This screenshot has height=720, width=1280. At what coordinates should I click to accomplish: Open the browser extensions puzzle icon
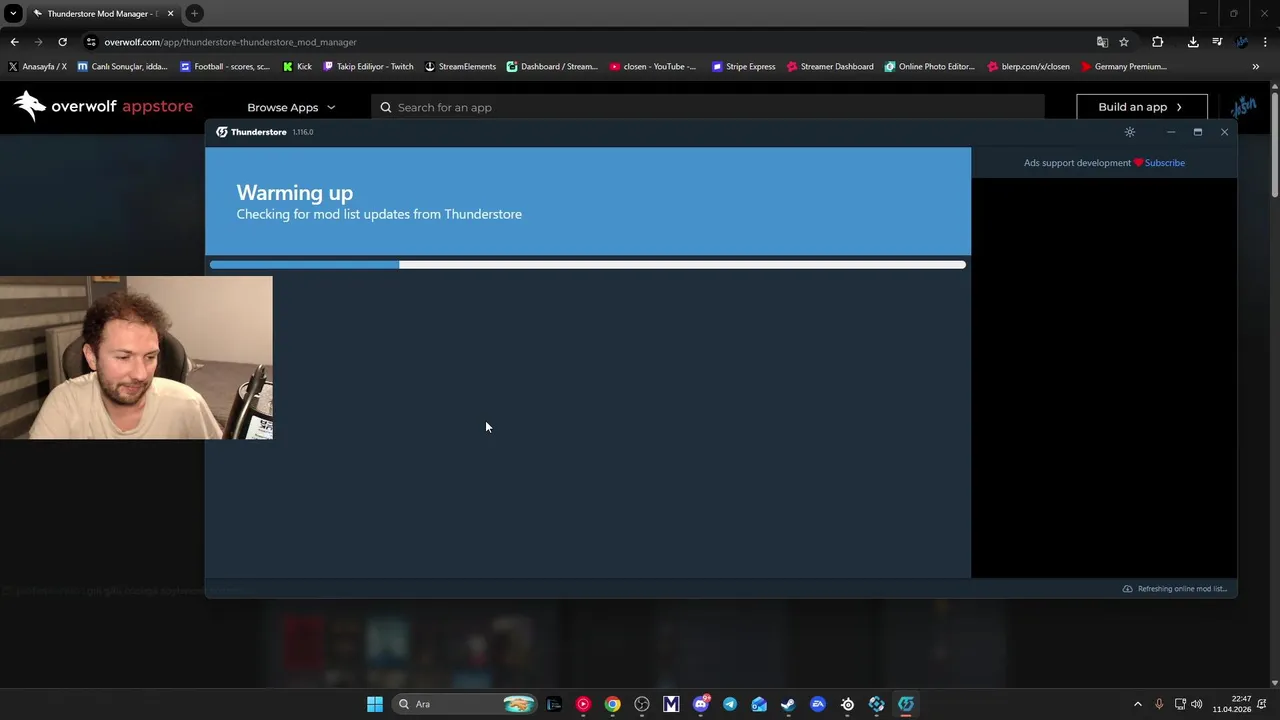pyautogui.click(x=1158, y=42)
